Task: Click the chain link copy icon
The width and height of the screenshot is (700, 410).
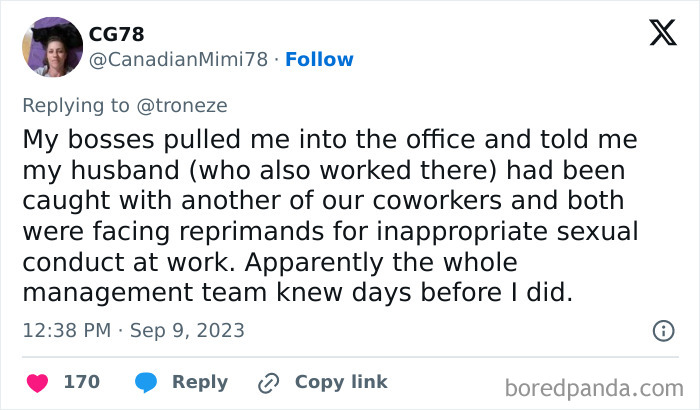Action: (268, 382)
